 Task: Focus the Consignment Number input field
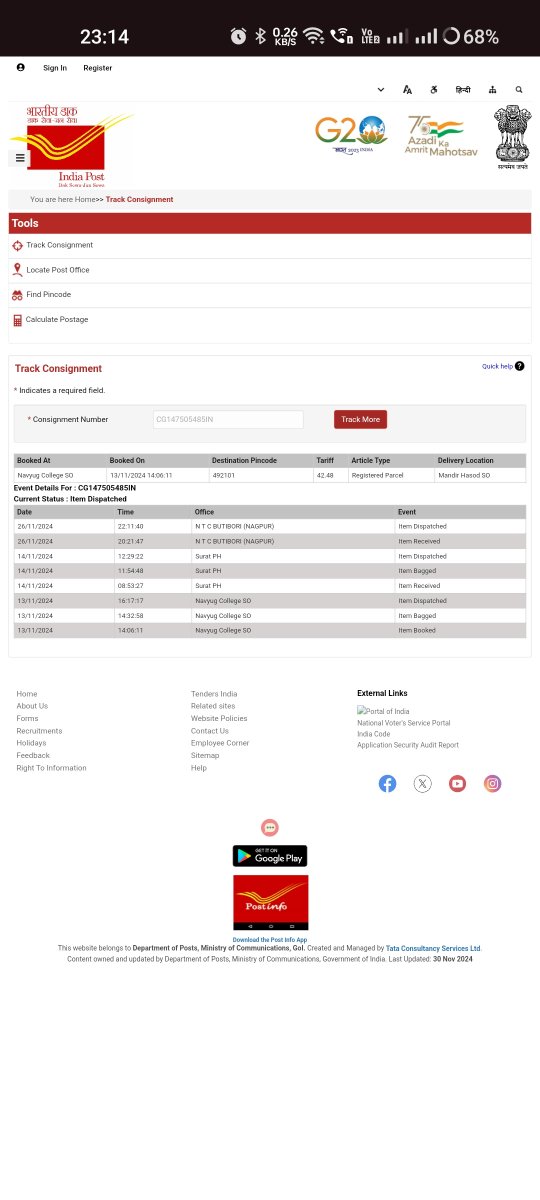point(228,419)
